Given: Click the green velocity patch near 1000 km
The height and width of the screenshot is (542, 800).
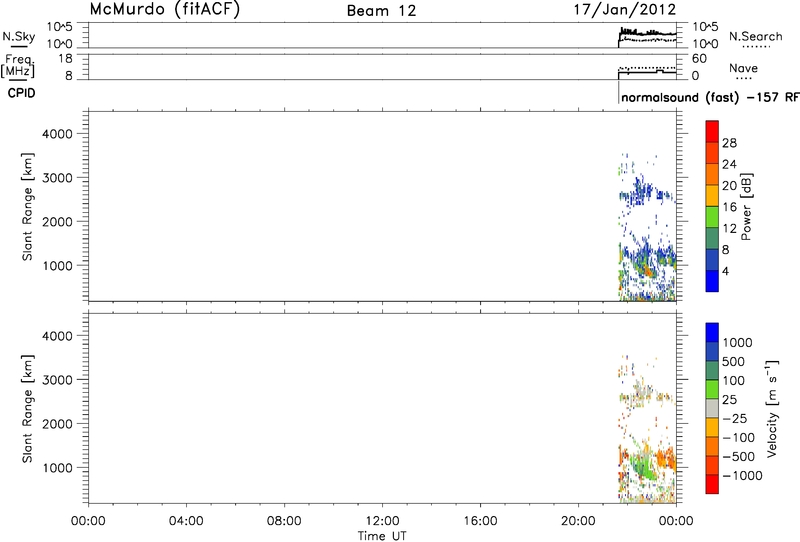Looking at the screenshot, I should point(644,467).
